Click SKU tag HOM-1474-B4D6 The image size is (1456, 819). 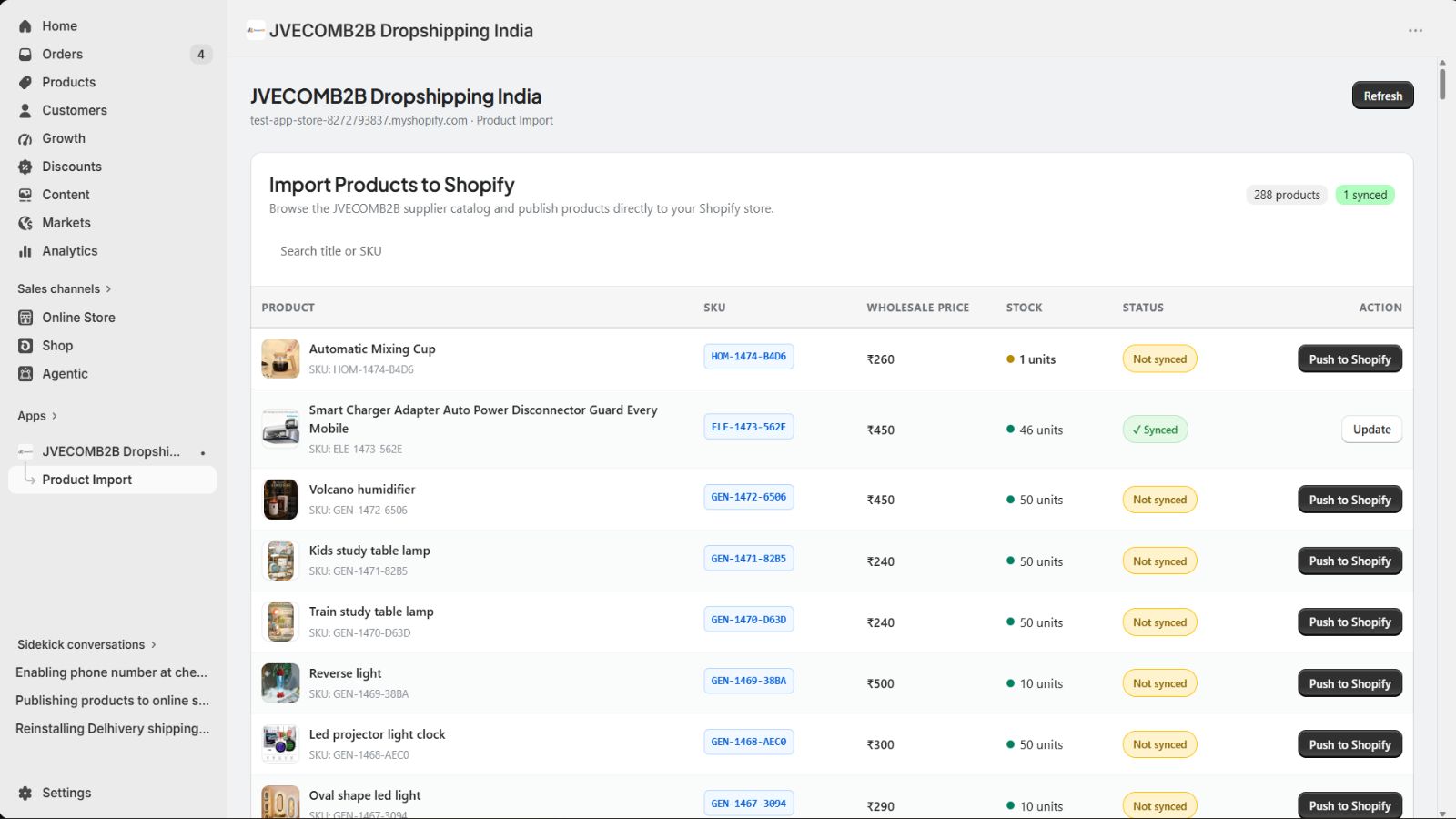[748, 357]
